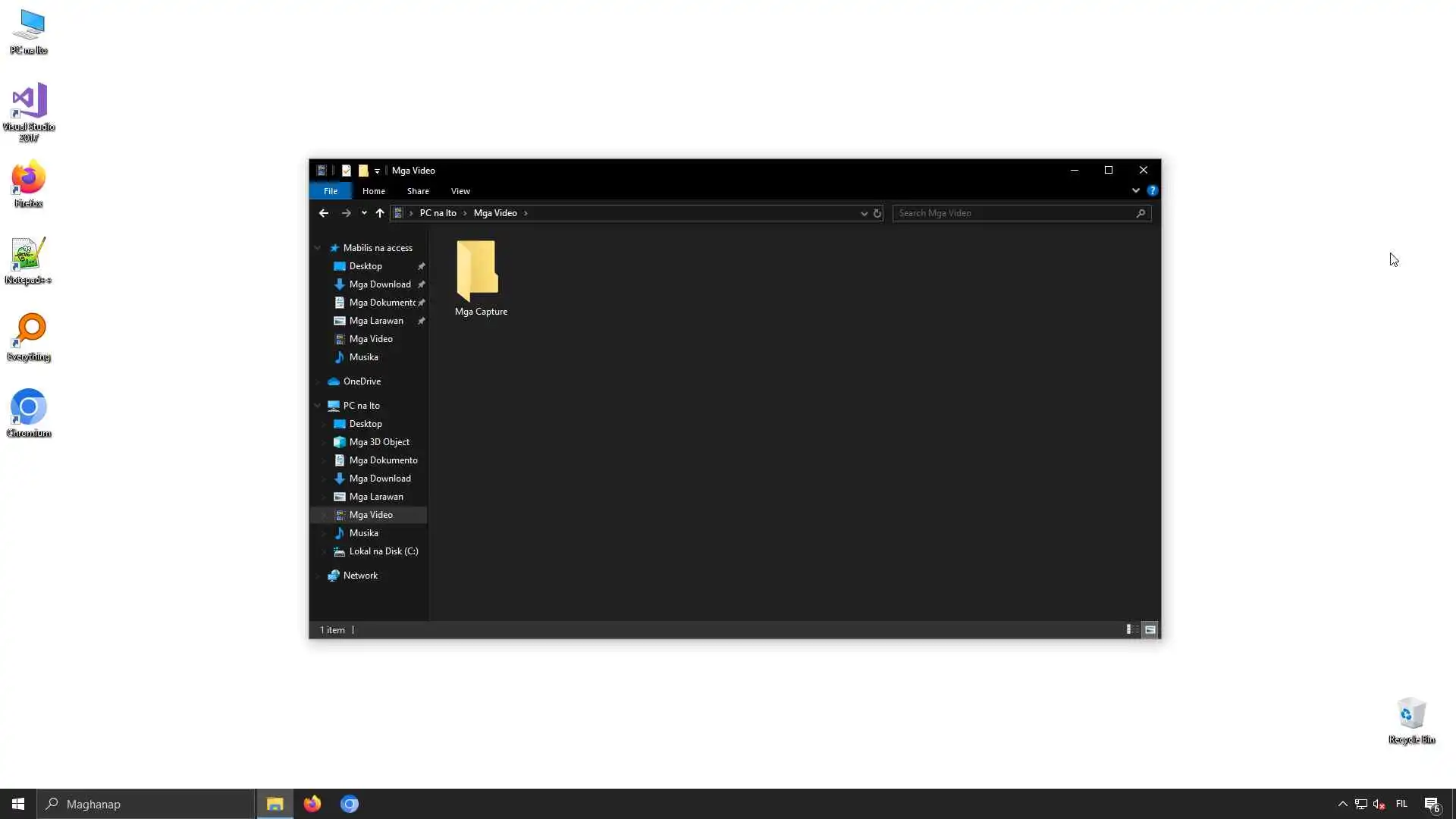Collapse the PC na Ito tree node

coord(318,406)
